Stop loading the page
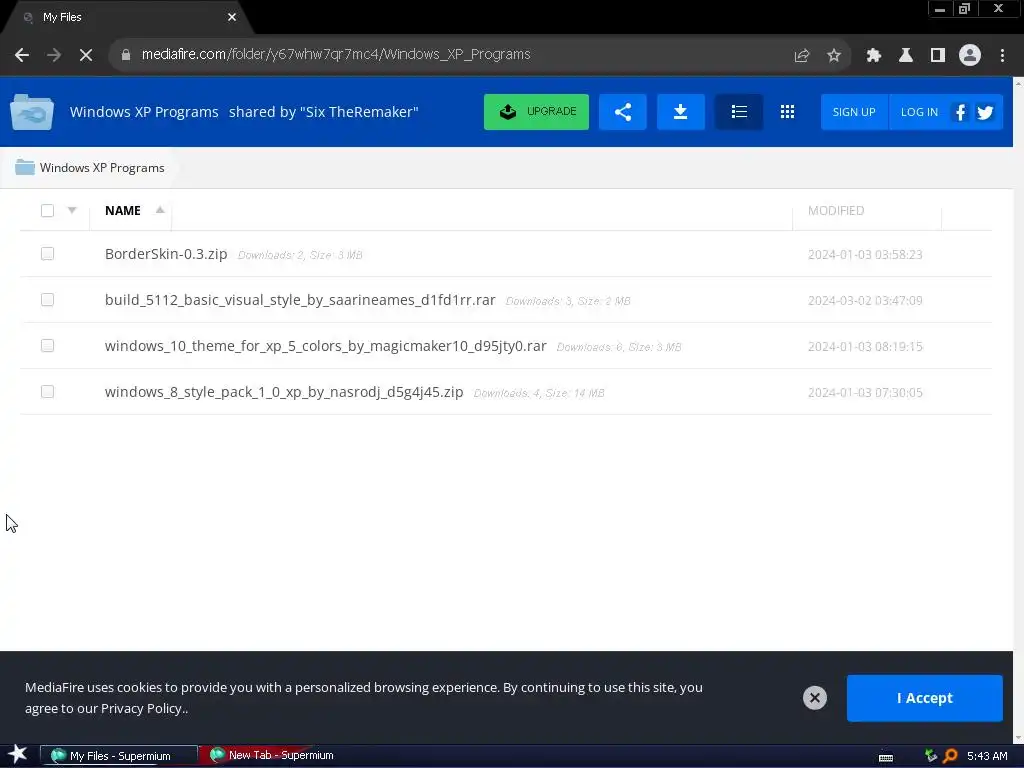 point(86,55)
